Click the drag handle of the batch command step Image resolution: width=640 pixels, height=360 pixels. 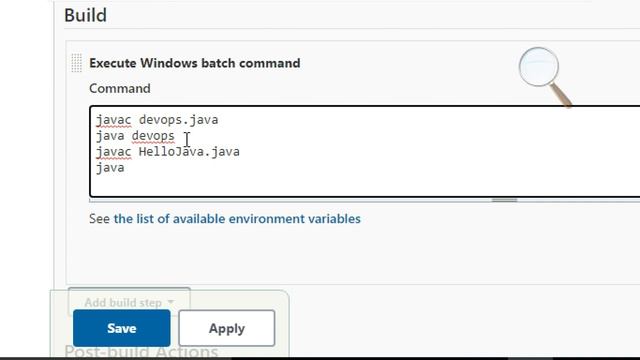(76, 63)
